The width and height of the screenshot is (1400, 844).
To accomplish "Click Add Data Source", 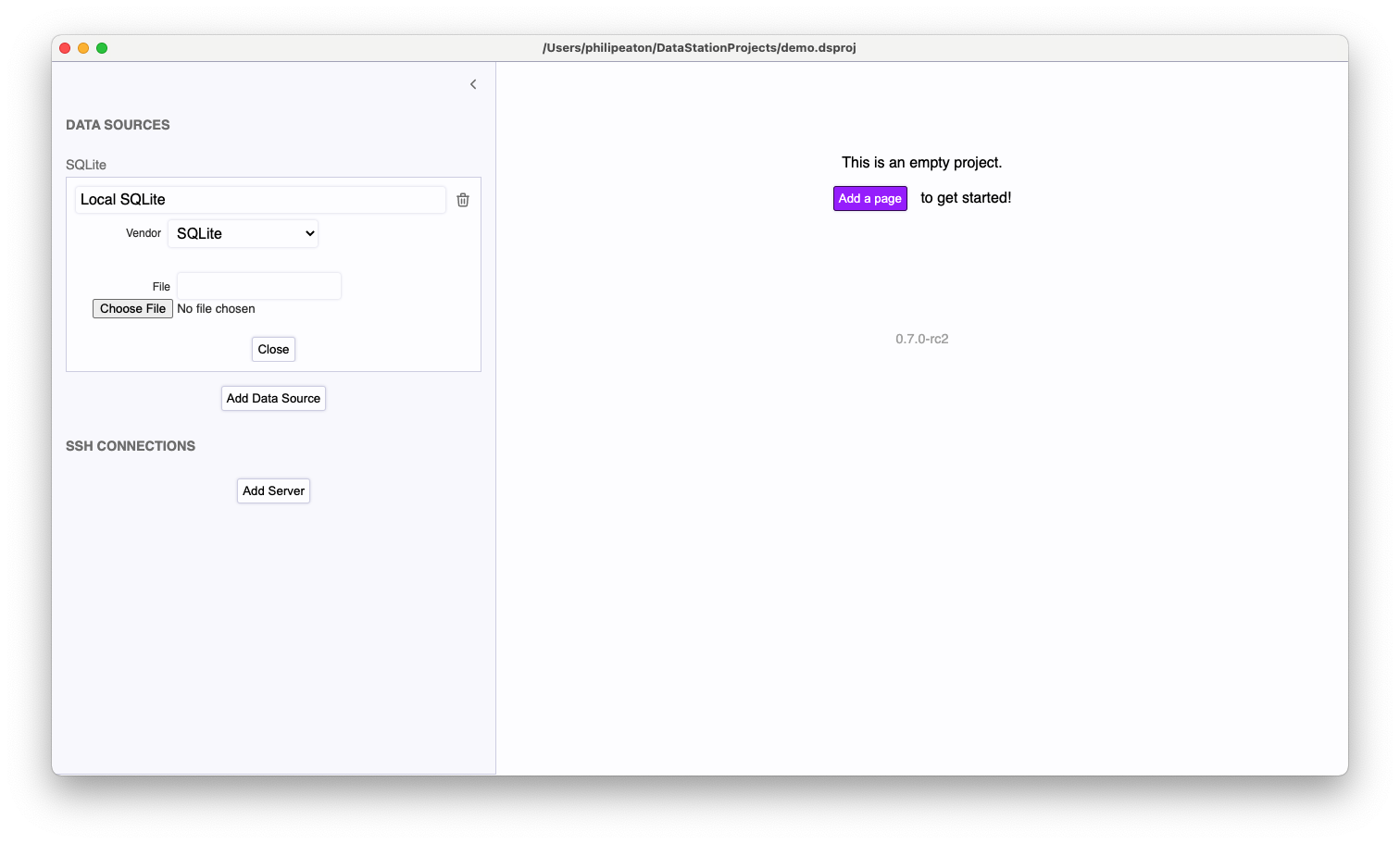I will tap(273, 398).
